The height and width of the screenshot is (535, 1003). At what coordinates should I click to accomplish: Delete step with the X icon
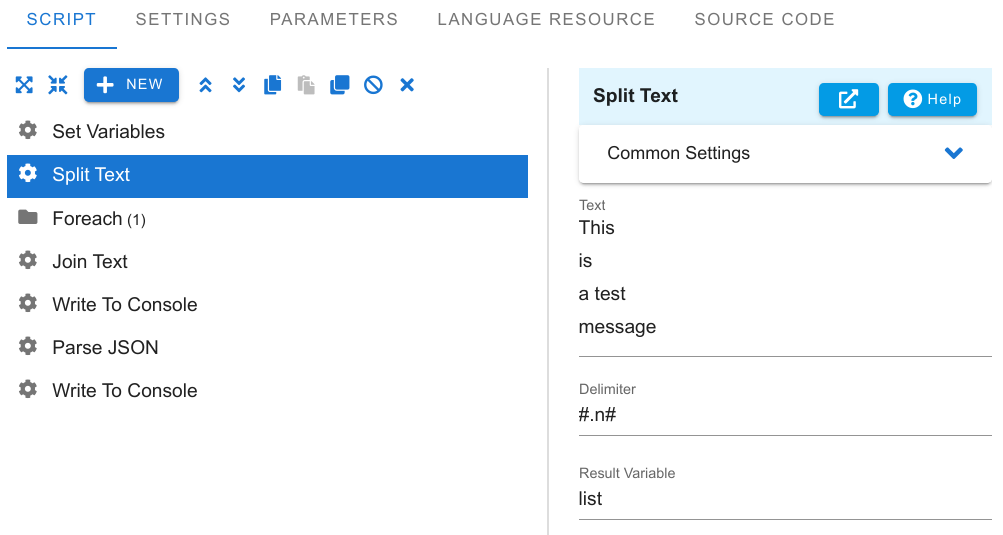407,84
